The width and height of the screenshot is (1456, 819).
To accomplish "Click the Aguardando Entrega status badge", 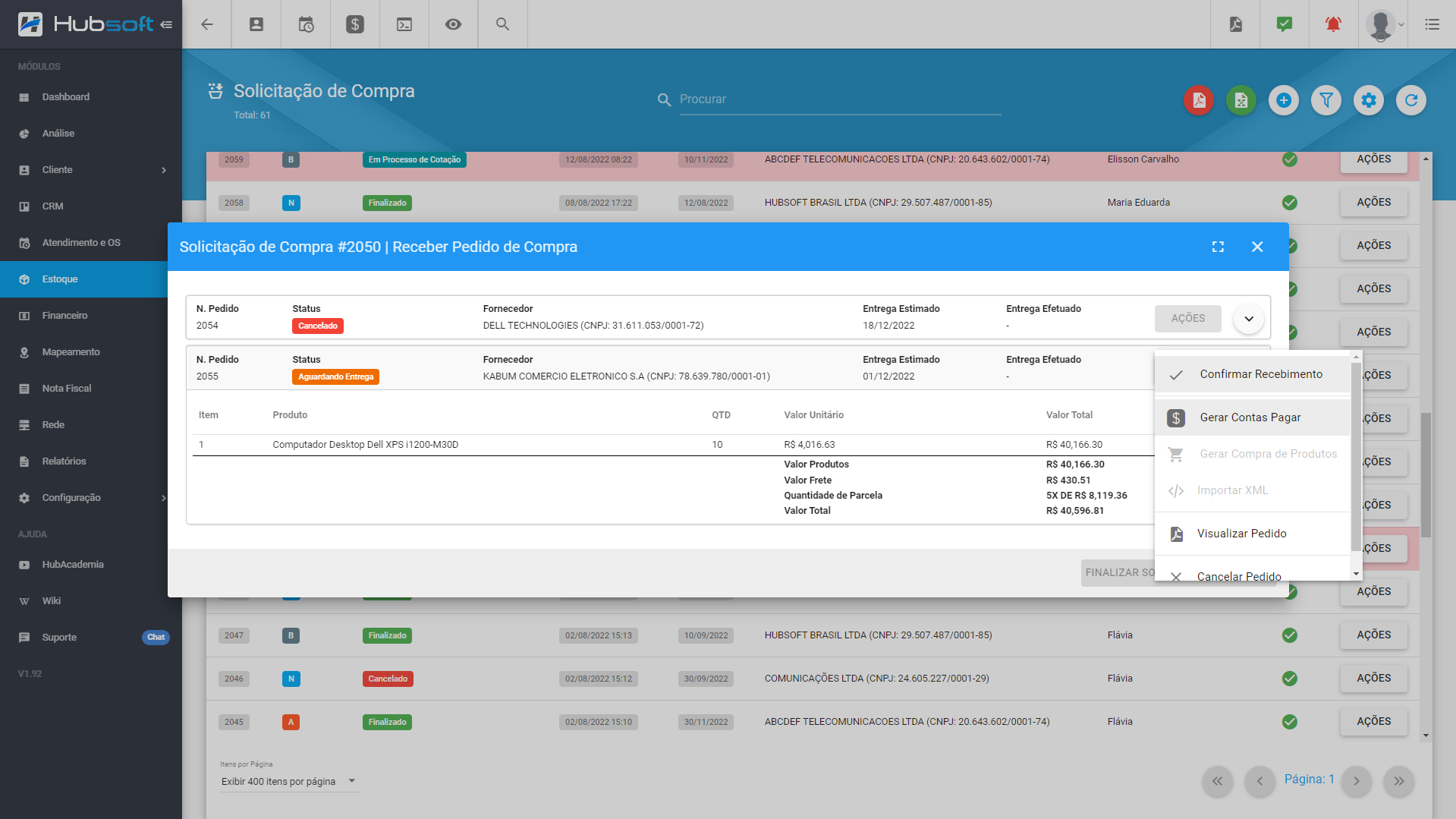I will point(335,377).
